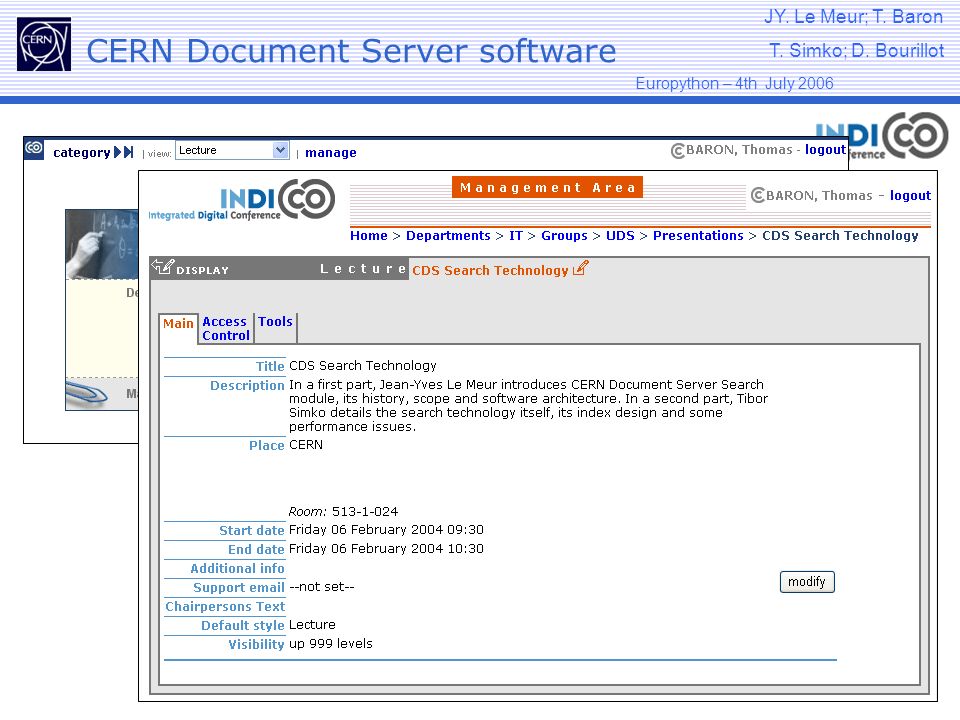The image size is (960, 720).
Task: Click user icon beside BARON in Management Area
Action: click(x=757, y=195)
